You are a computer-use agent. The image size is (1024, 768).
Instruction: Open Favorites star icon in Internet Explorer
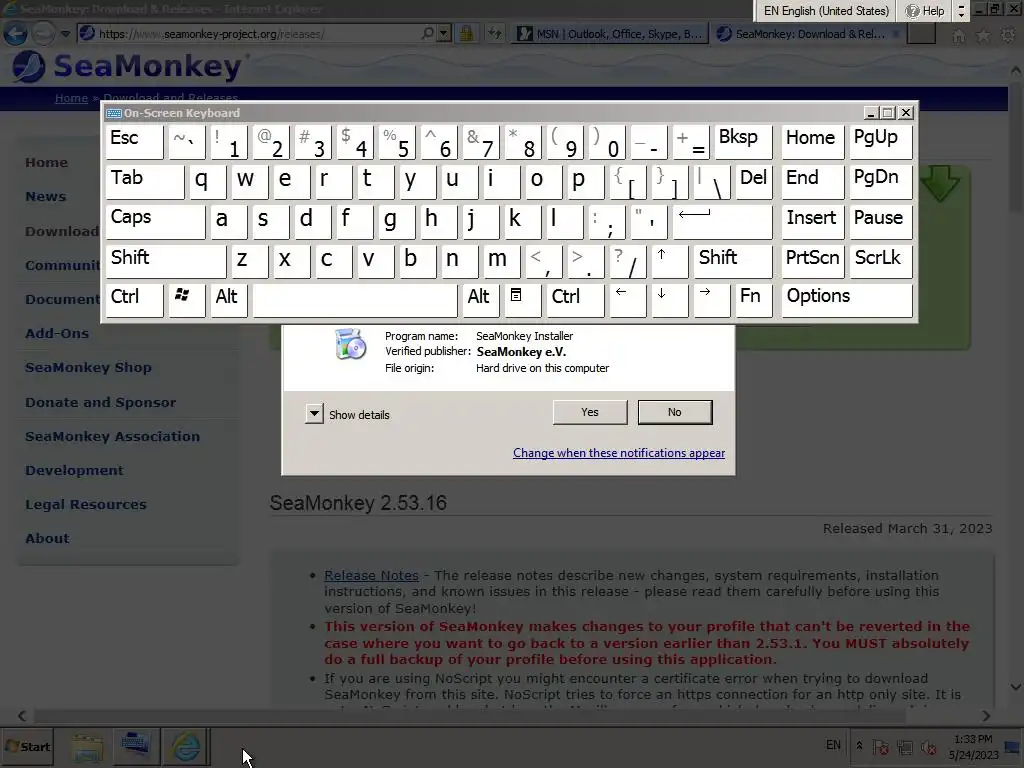pos(983,37)
